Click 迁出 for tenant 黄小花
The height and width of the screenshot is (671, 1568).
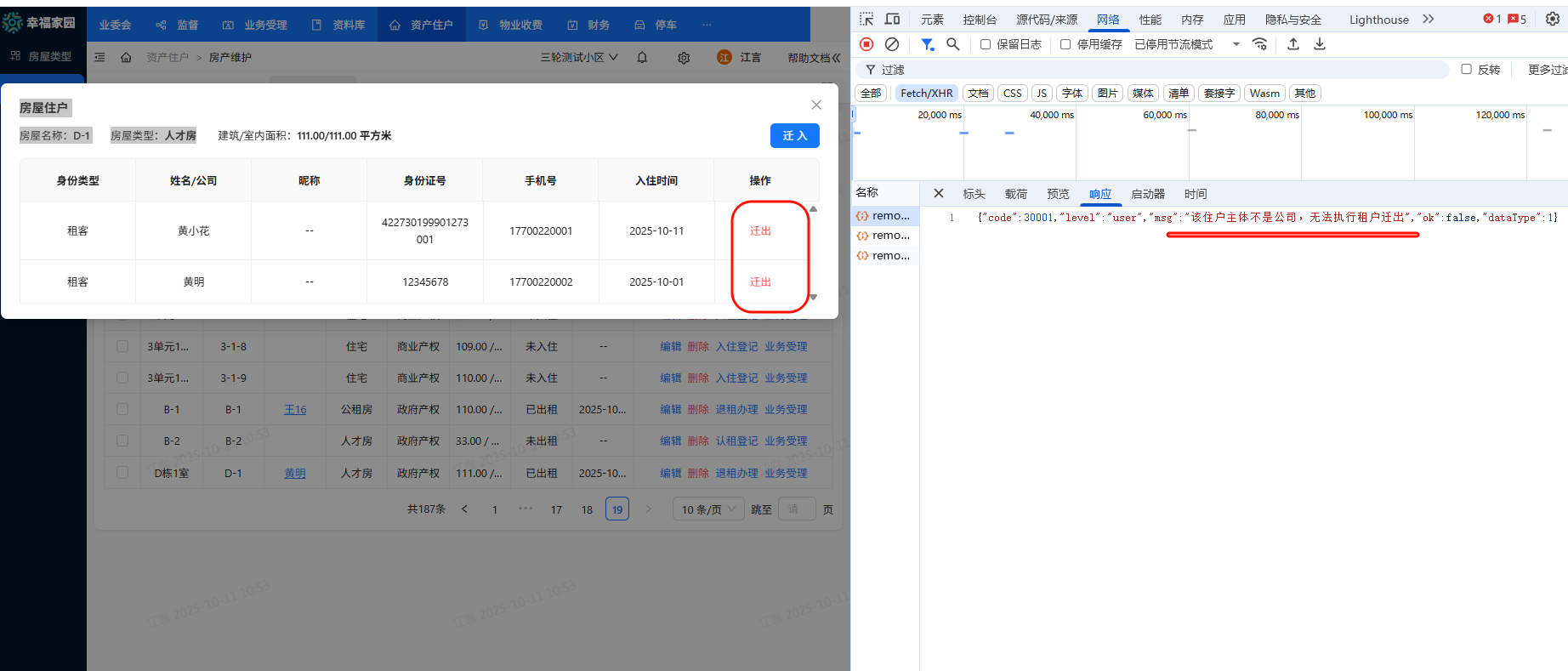point(760,231)
